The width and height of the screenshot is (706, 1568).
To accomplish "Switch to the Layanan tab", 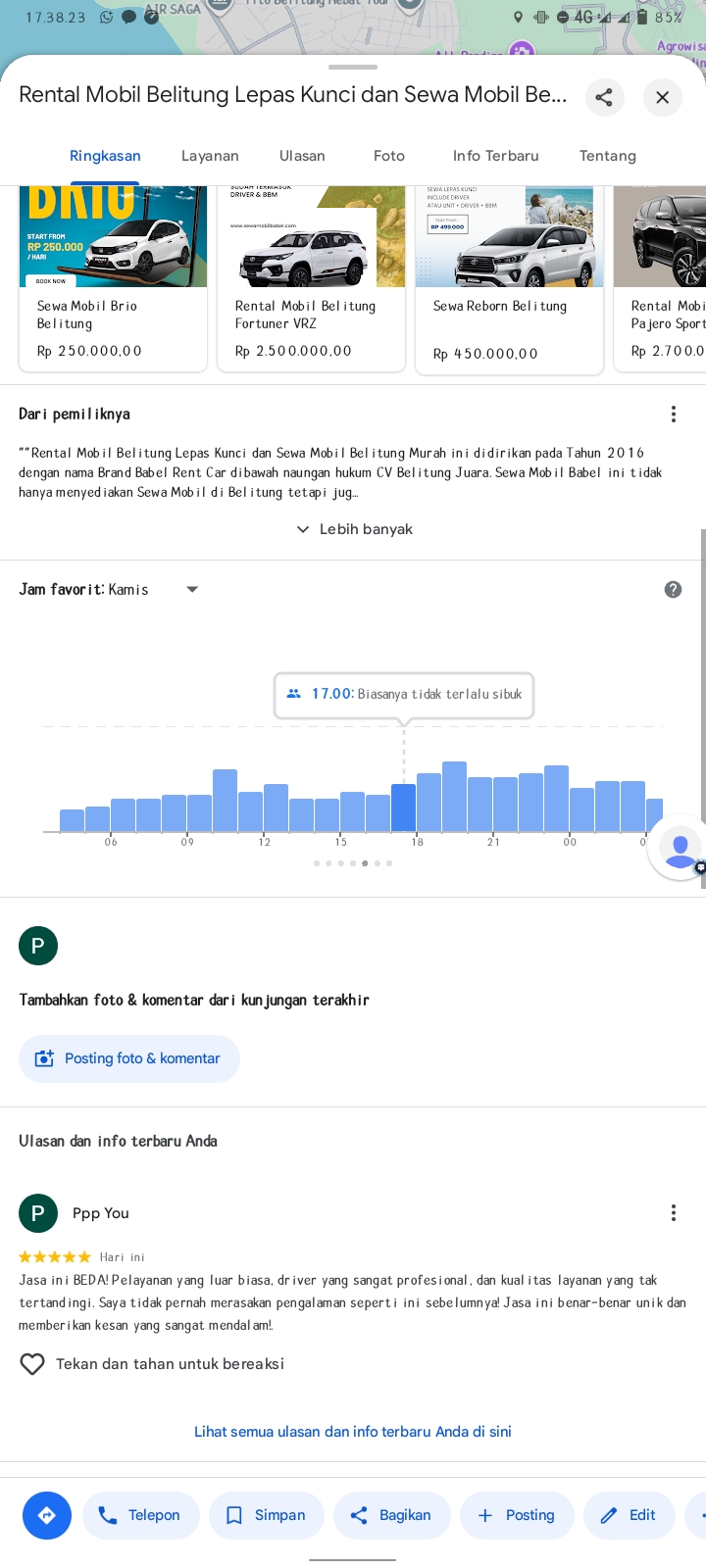I will click(x=210, y=156).
